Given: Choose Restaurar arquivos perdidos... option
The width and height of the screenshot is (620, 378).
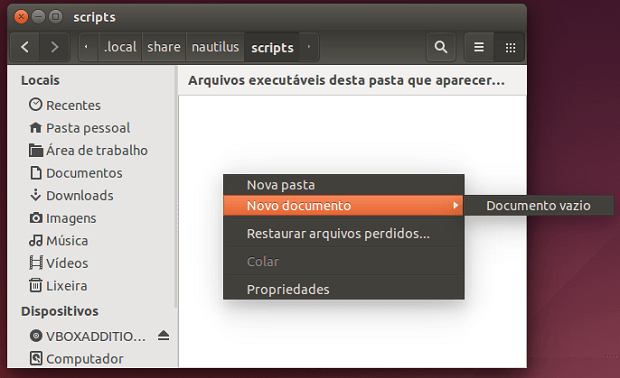Looking at the screenshot, I should 344,233.
